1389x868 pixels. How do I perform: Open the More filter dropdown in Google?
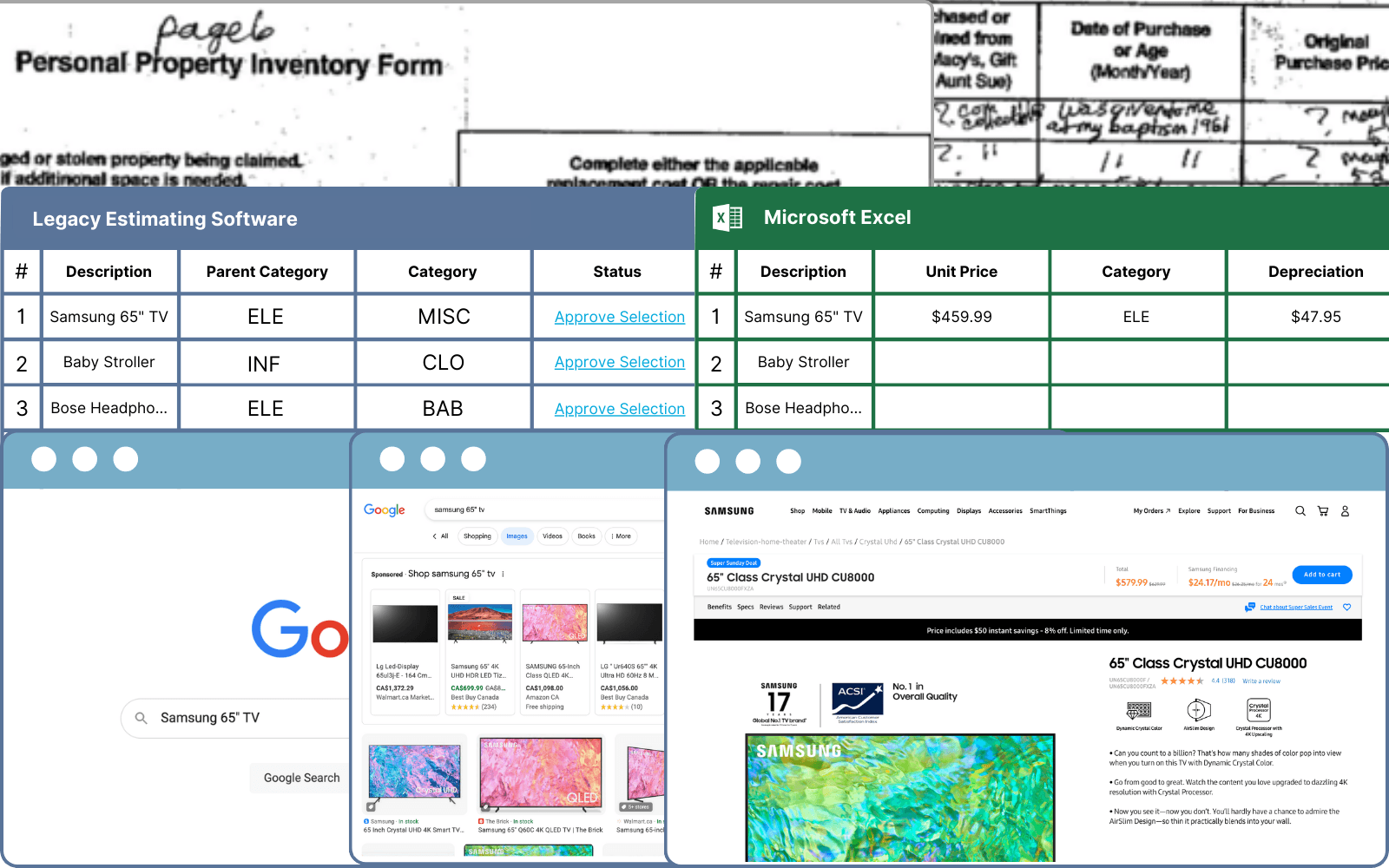(621, 536)
